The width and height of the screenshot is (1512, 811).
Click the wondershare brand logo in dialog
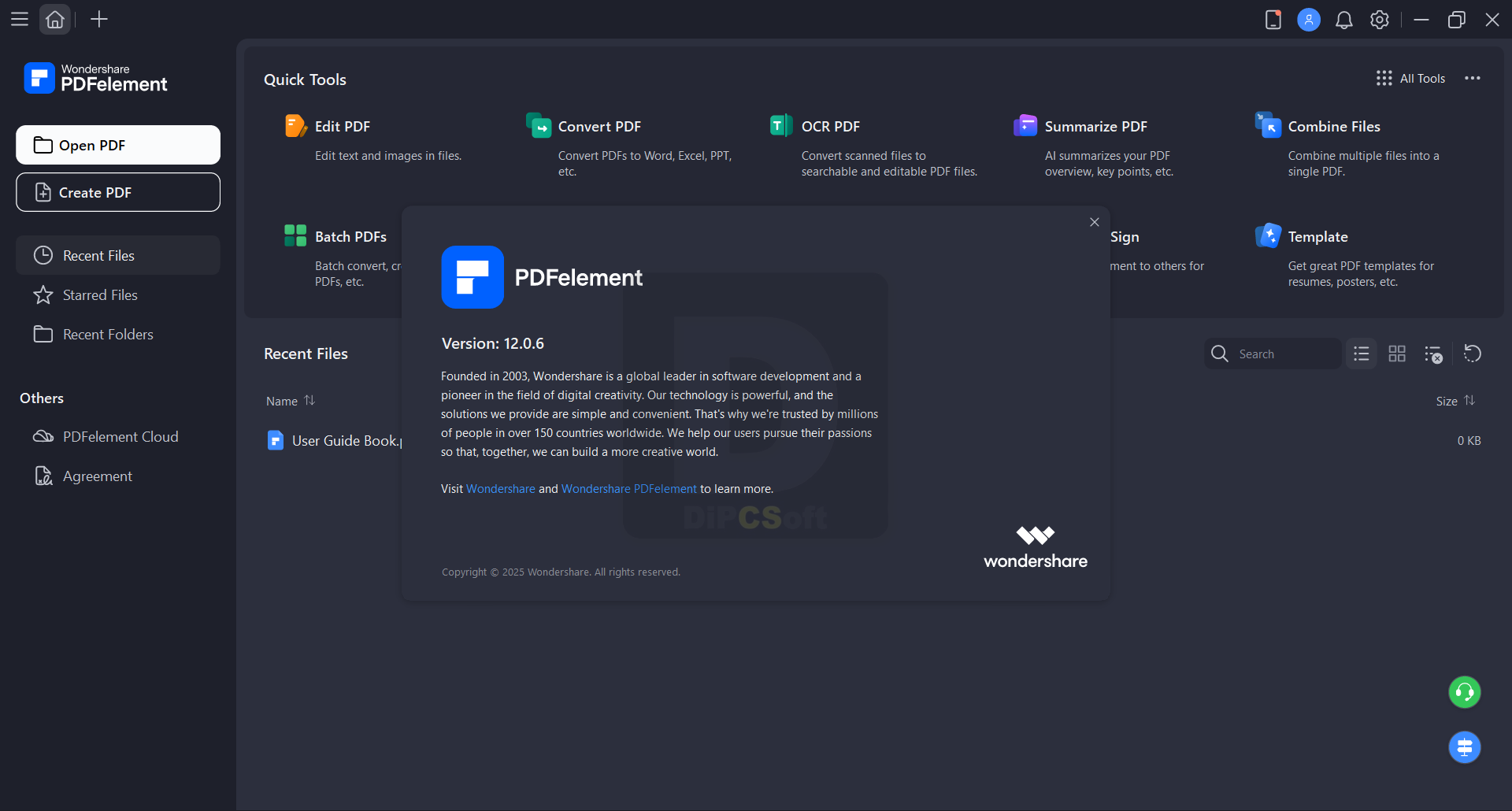pos(1036,548)
